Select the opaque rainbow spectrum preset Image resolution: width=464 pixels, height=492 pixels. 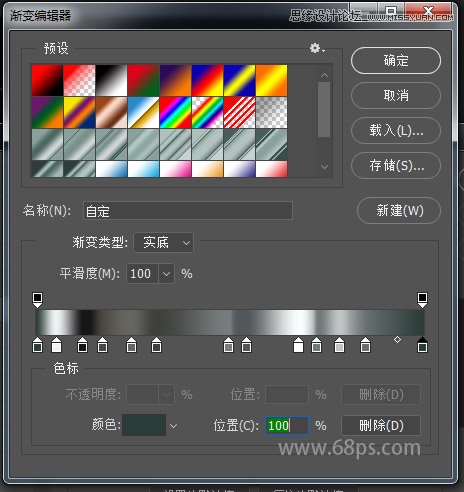click(x=175, y=112)
